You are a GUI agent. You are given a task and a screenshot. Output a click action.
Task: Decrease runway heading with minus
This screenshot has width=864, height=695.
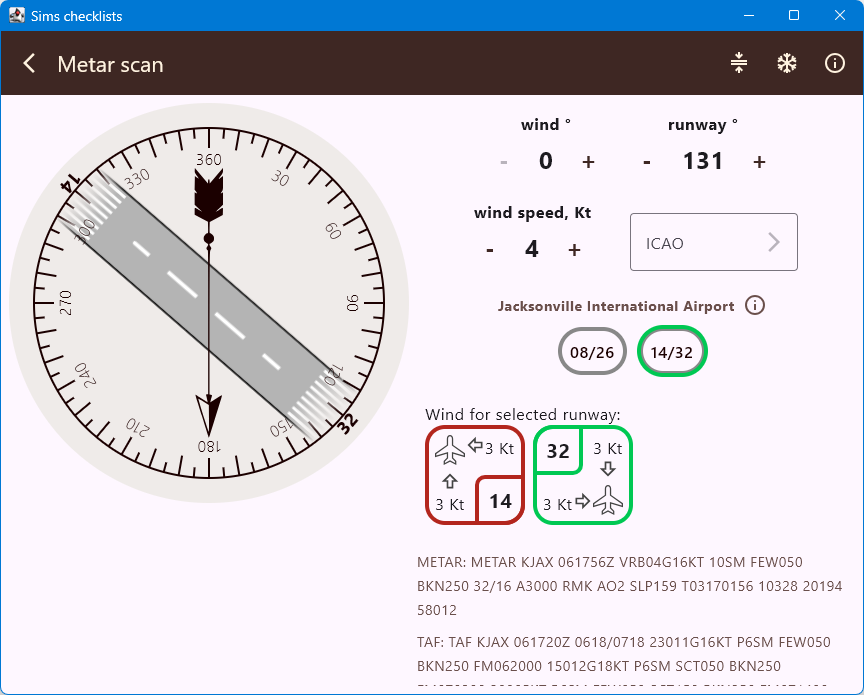(647, 161)
